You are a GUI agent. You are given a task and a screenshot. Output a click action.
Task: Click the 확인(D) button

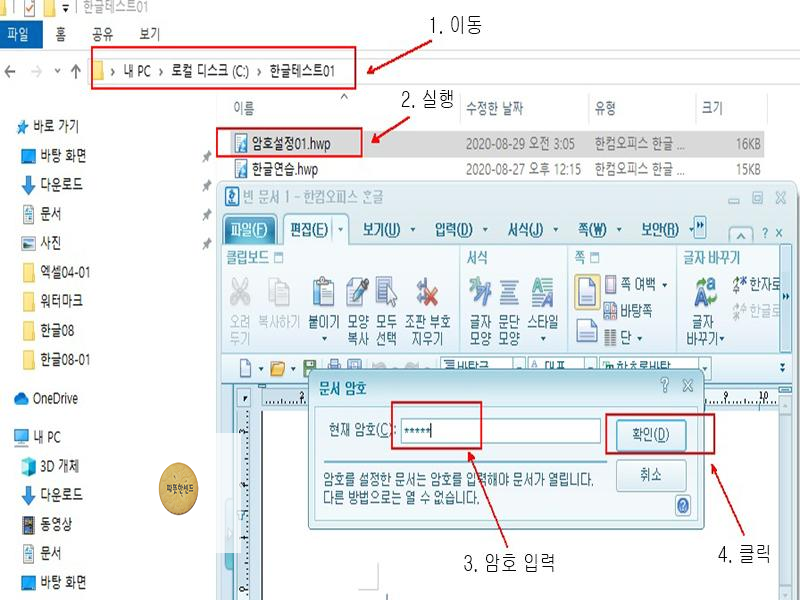pos(651,435)
